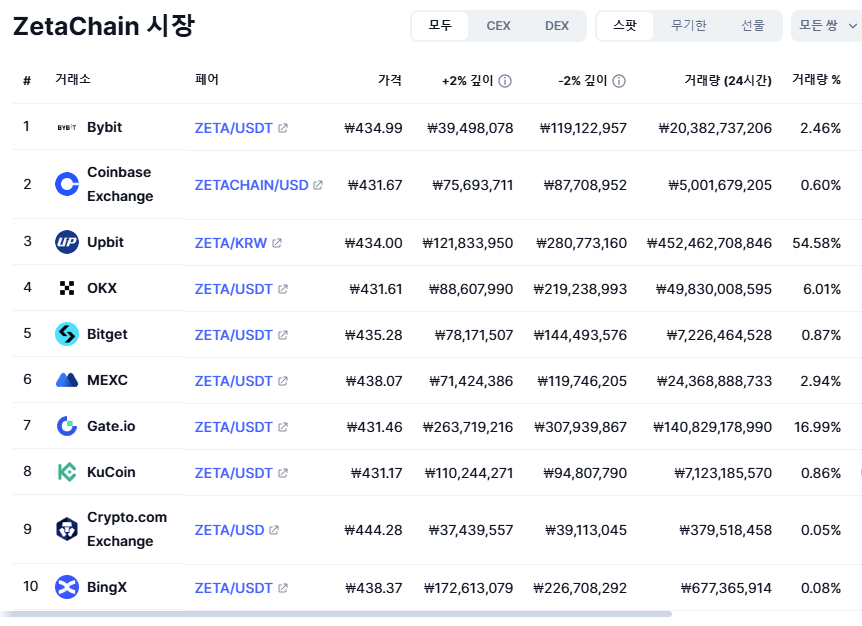862x626 pixels.
Task: Open OKX ZETA/USDT pair link
Action: pos(233,289)
